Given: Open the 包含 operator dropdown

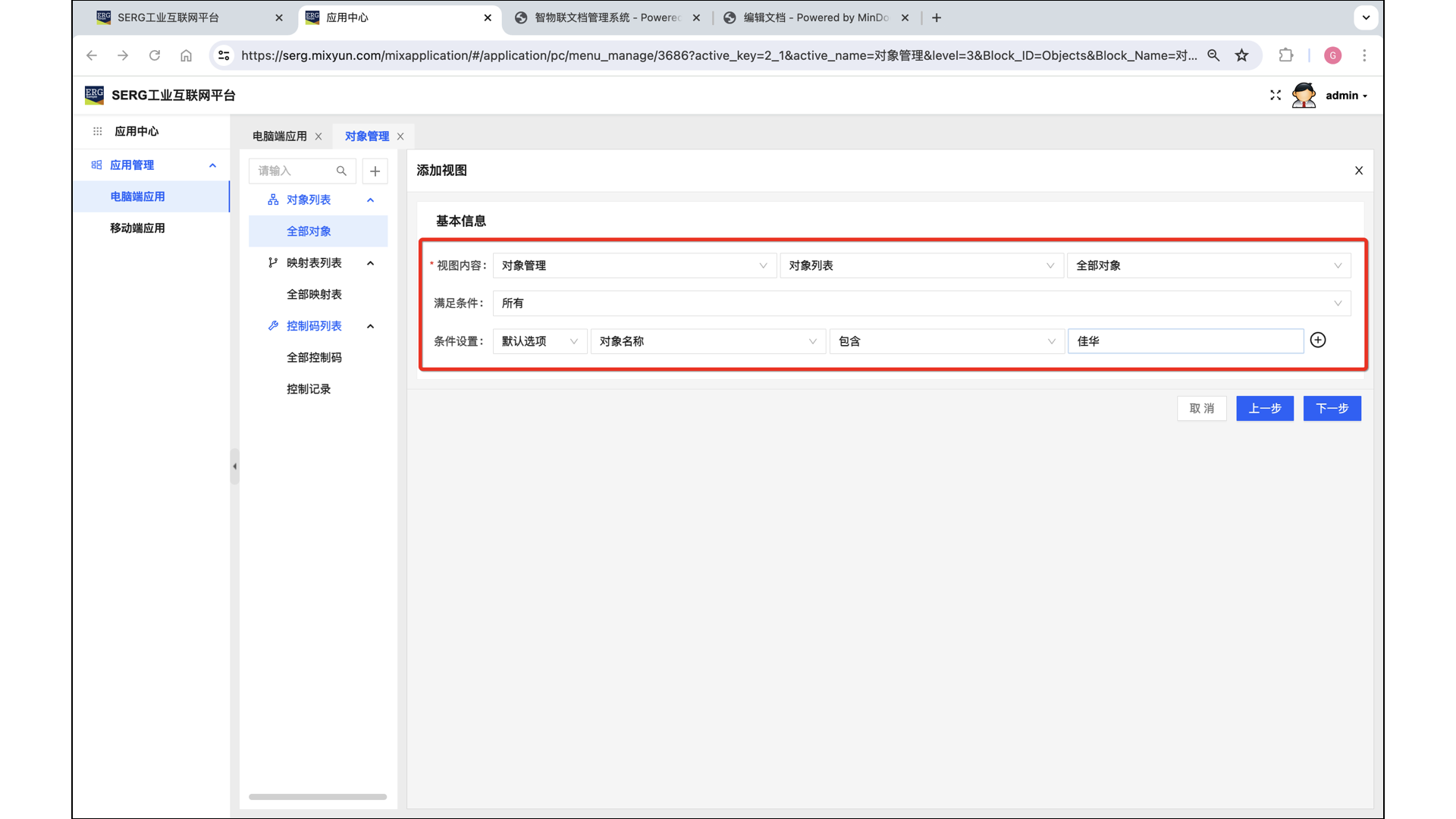Looking at the screenshot, I should coord(946,341).
